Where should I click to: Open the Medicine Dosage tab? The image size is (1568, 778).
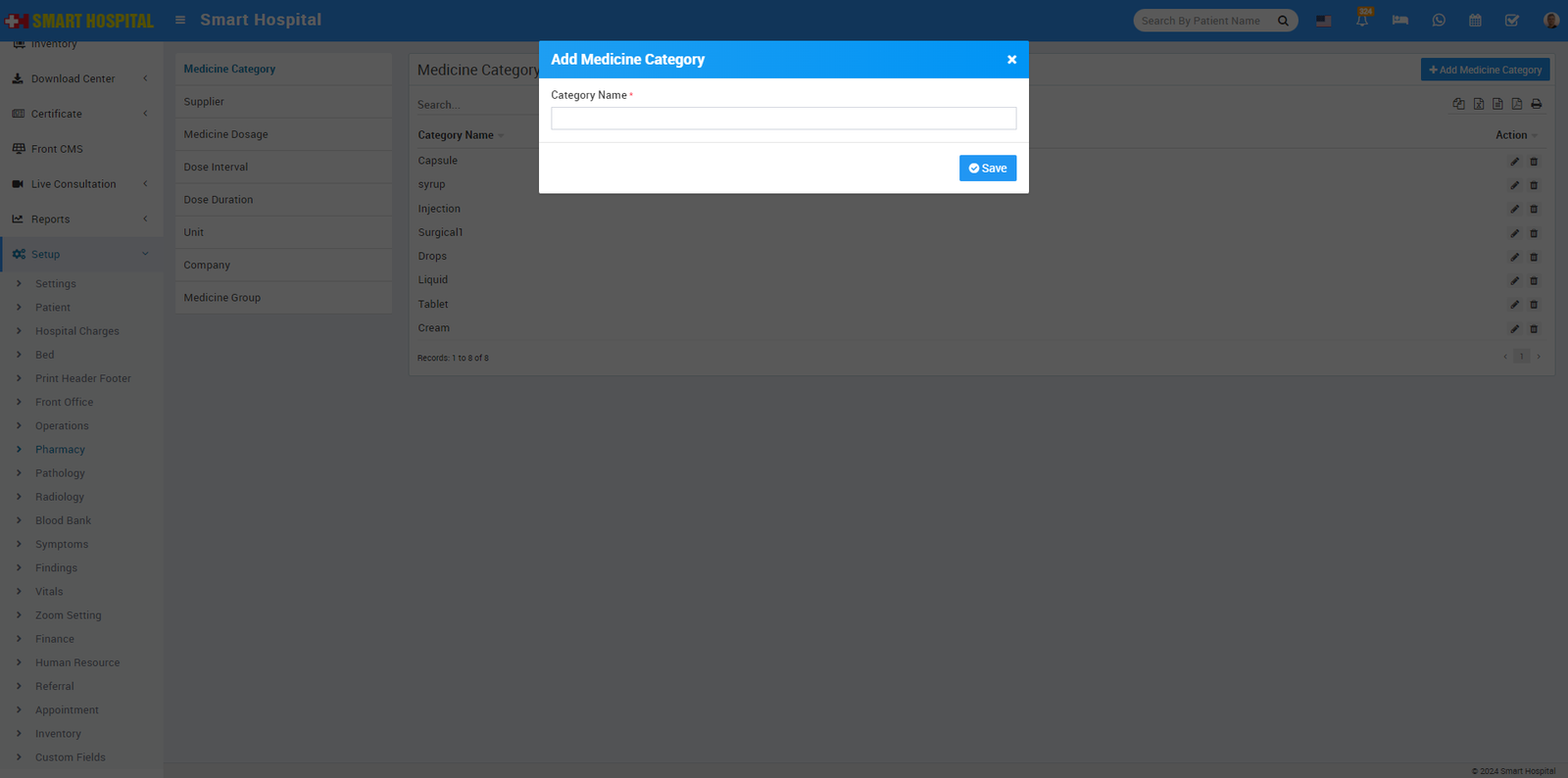[x=225, y=134]
